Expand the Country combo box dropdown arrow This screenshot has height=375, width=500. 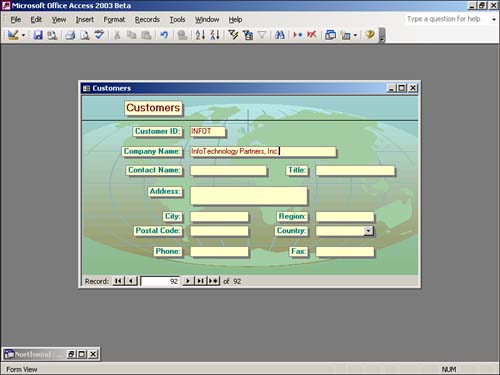[x=368, y=231]
